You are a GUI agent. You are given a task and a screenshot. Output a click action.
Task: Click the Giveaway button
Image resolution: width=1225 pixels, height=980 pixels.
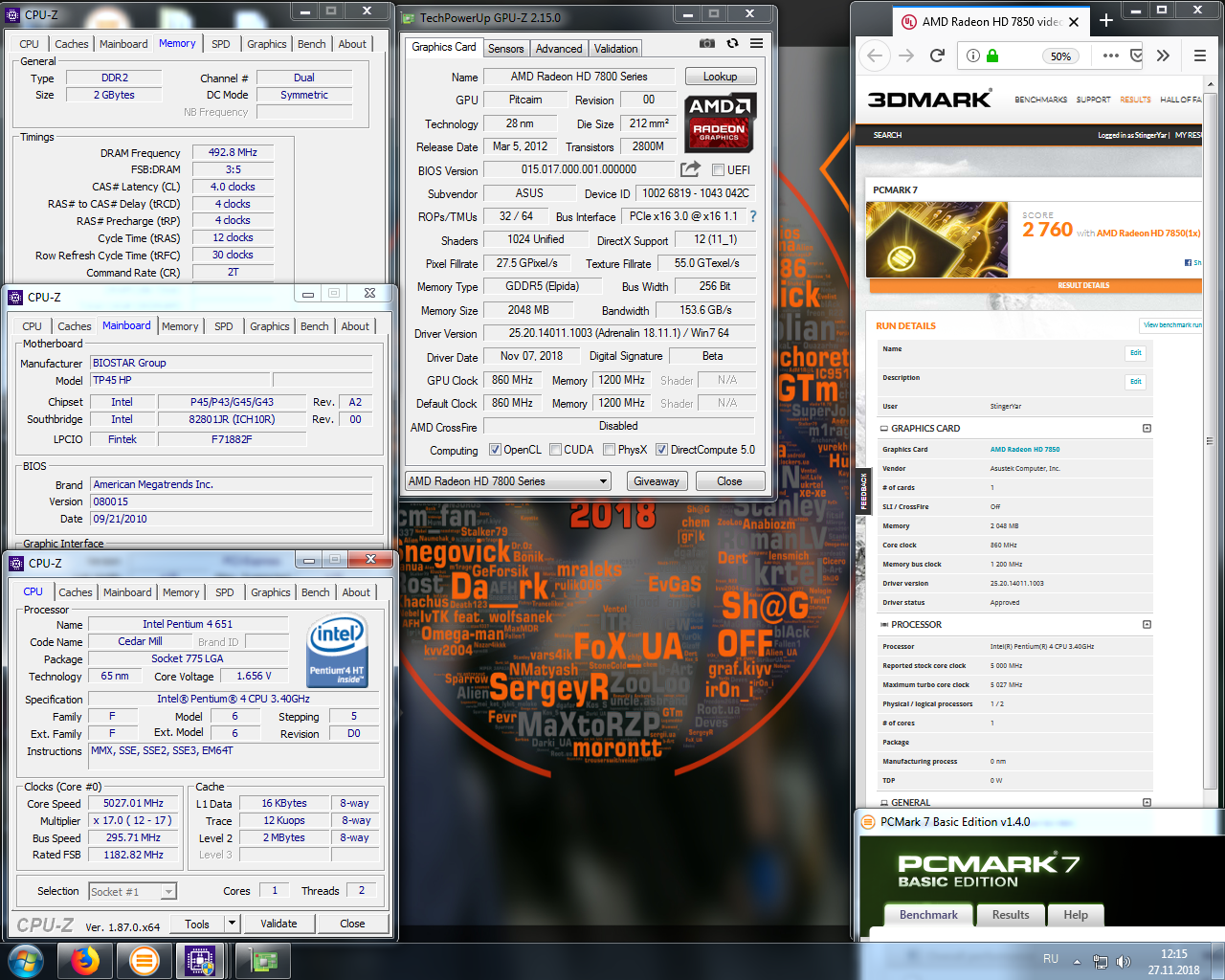click(657, 481)
